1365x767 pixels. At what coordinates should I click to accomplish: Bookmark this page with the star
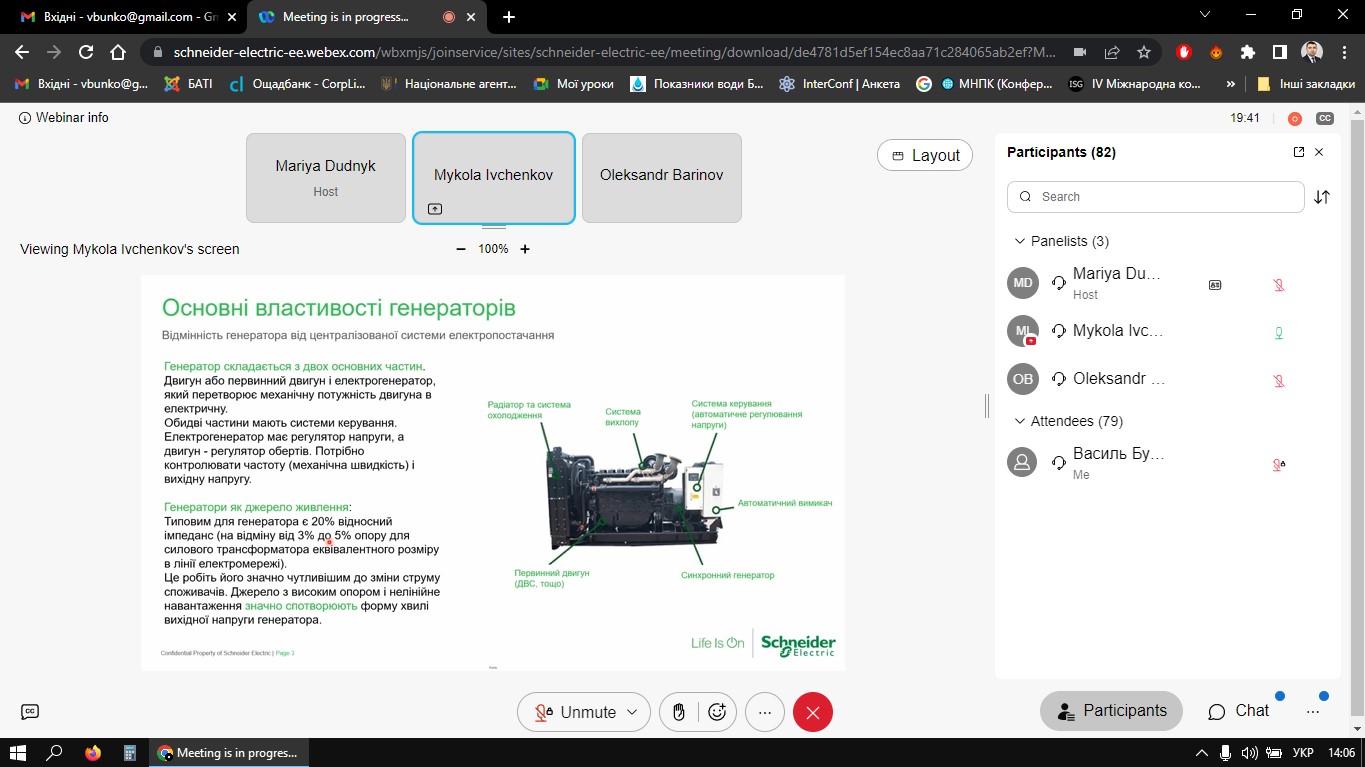pyautogui.click(x=1144, y=52)
